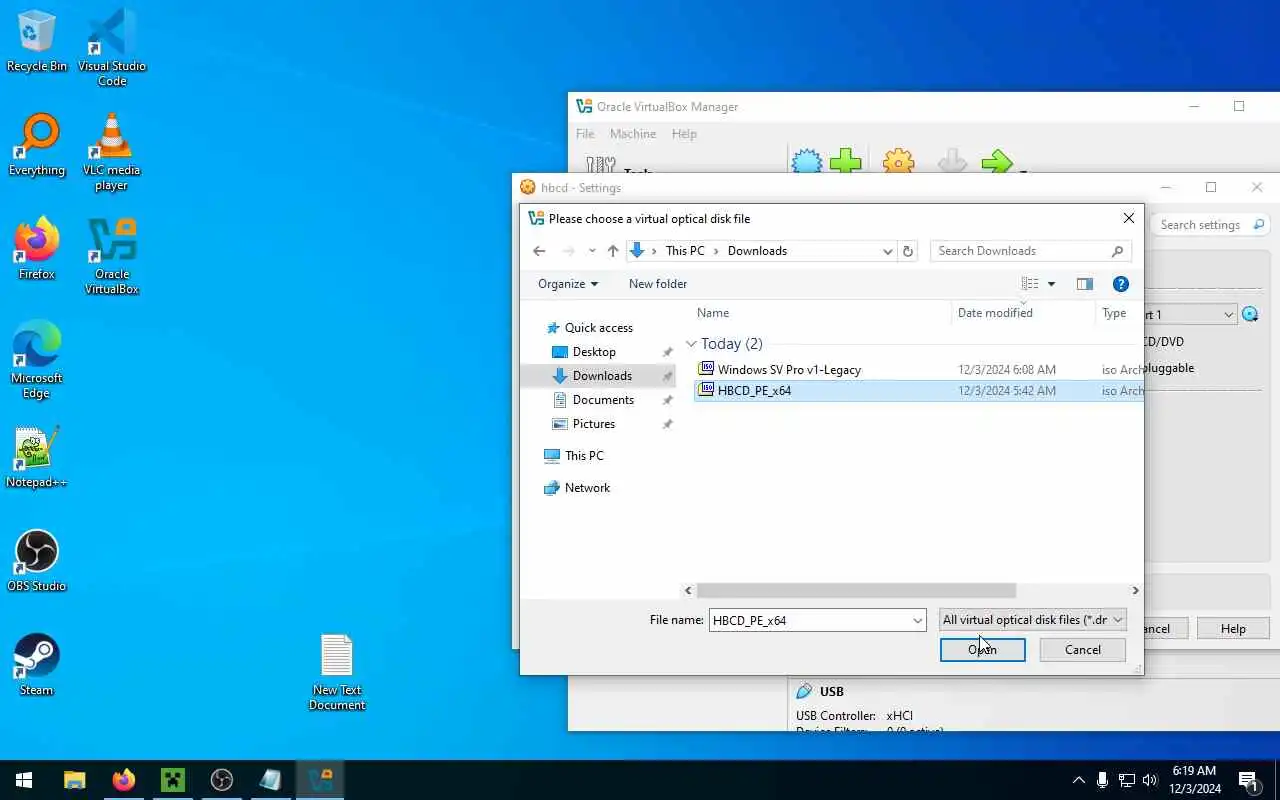Screen dimensions: 1280x800
Task: Click the Search settings field in hbcd Settings
Action: tap(1209, 225)
